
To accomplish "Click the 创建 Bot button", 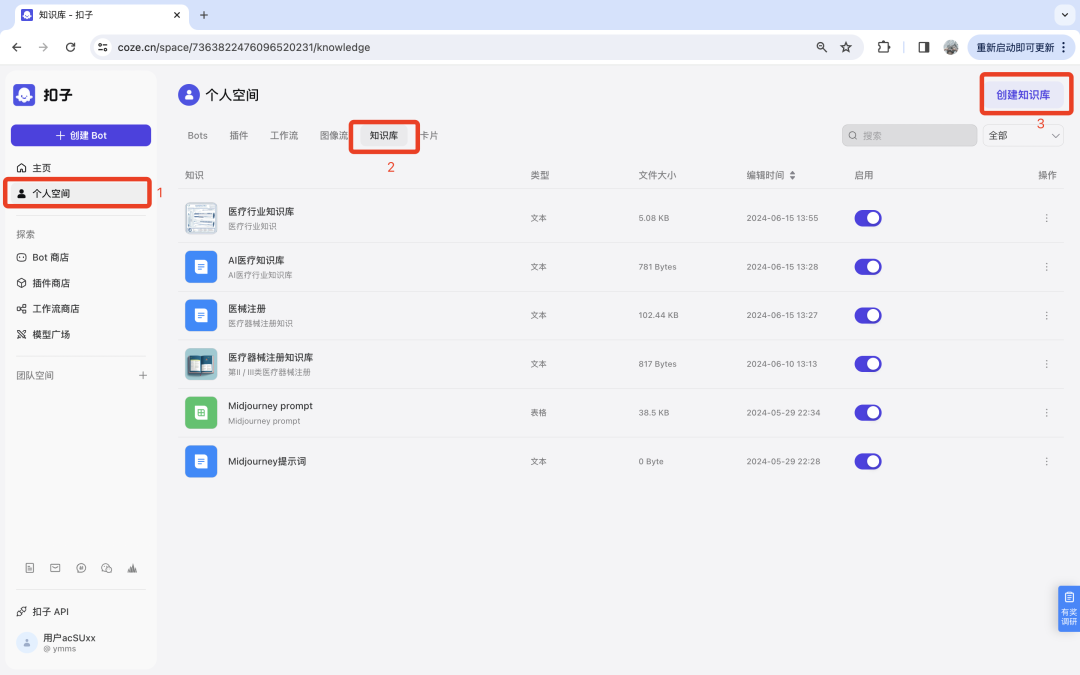I will [x=81, y=136].
